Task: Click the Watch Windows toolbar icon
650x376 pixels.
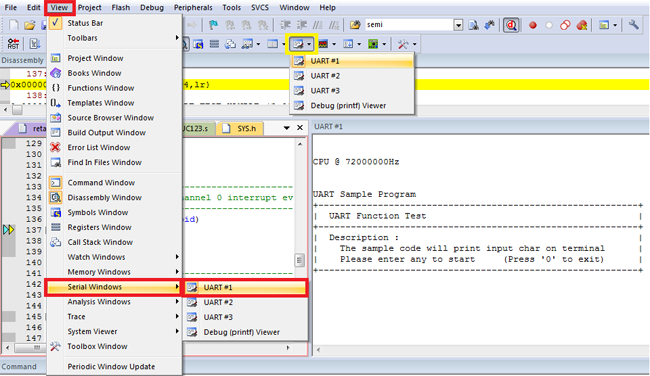Action: 247,44
